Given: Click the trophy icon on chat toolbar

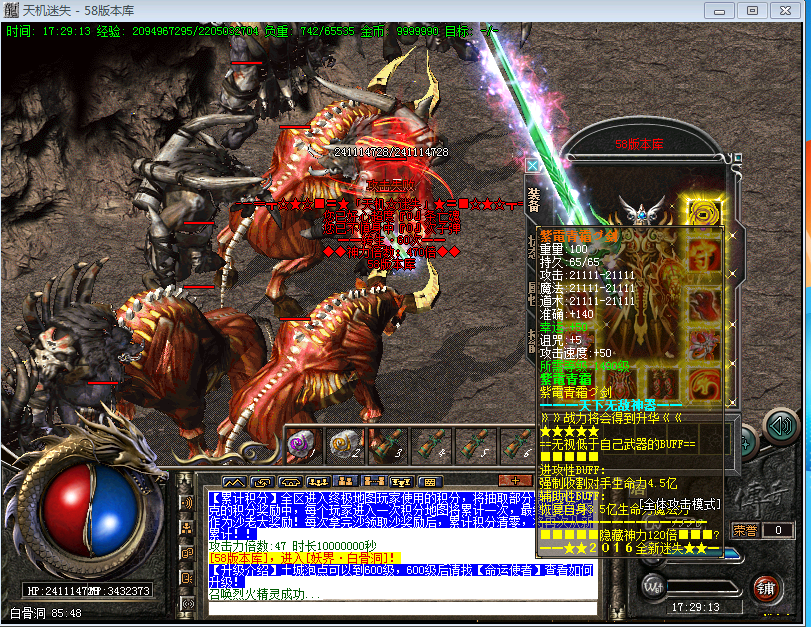Looking at the screenshot, I should [402, 482].
